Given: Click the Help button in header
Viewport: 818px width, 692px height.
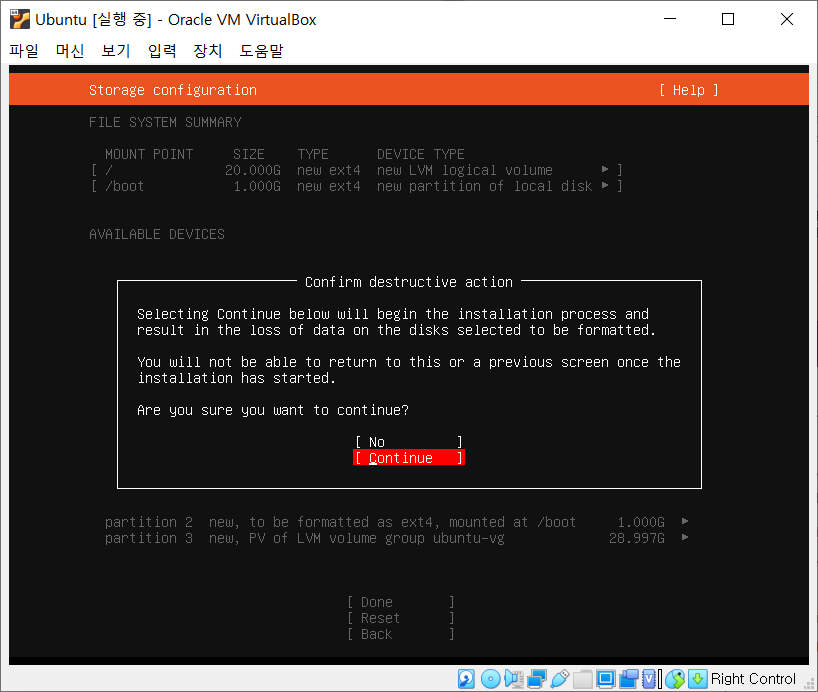Looking at the screenshot, I should tap(689, 90).
